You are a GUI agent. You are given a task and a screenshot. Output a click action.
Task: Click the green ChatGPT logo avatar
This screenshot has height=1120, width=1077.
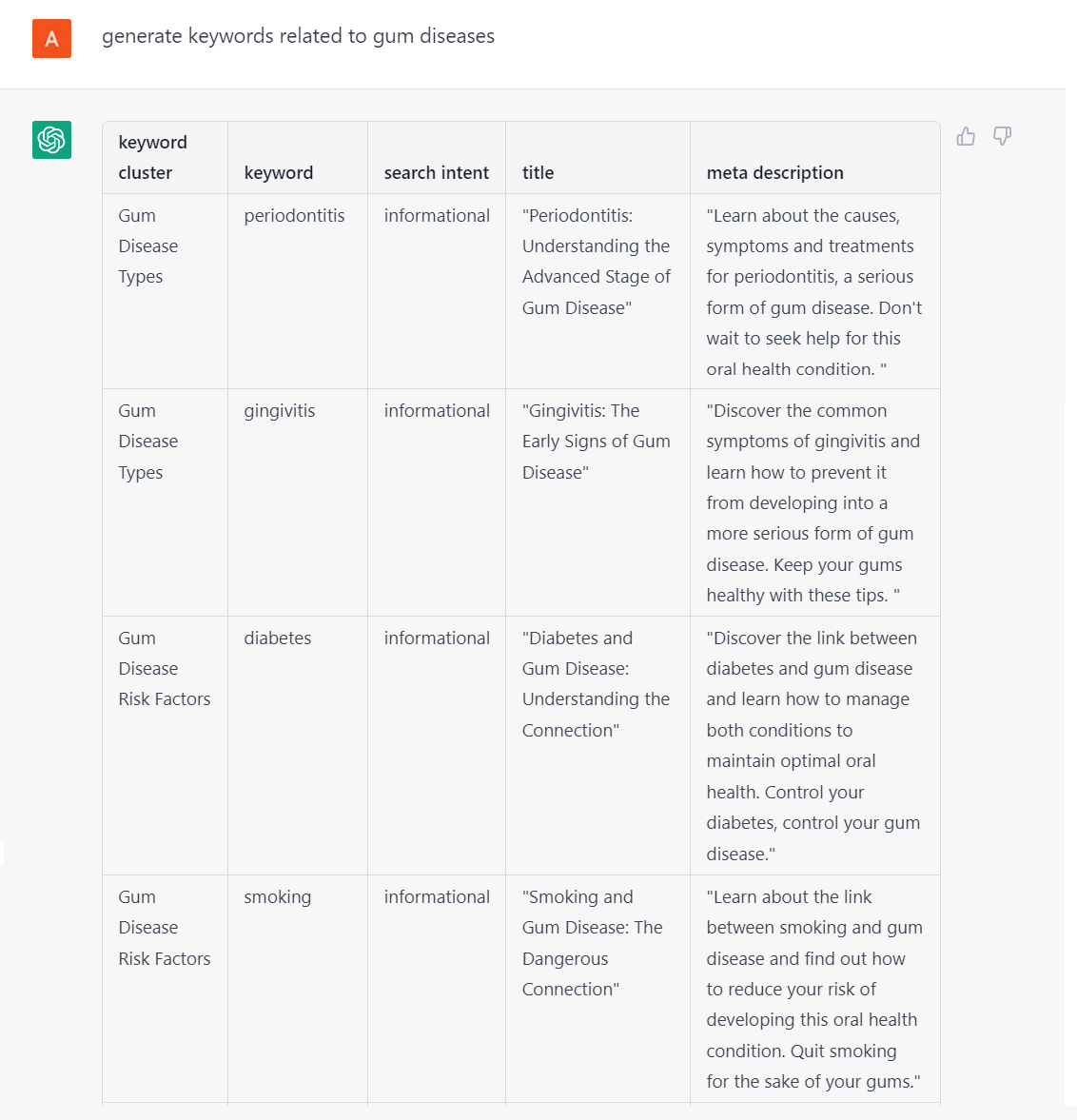[51, 140]
